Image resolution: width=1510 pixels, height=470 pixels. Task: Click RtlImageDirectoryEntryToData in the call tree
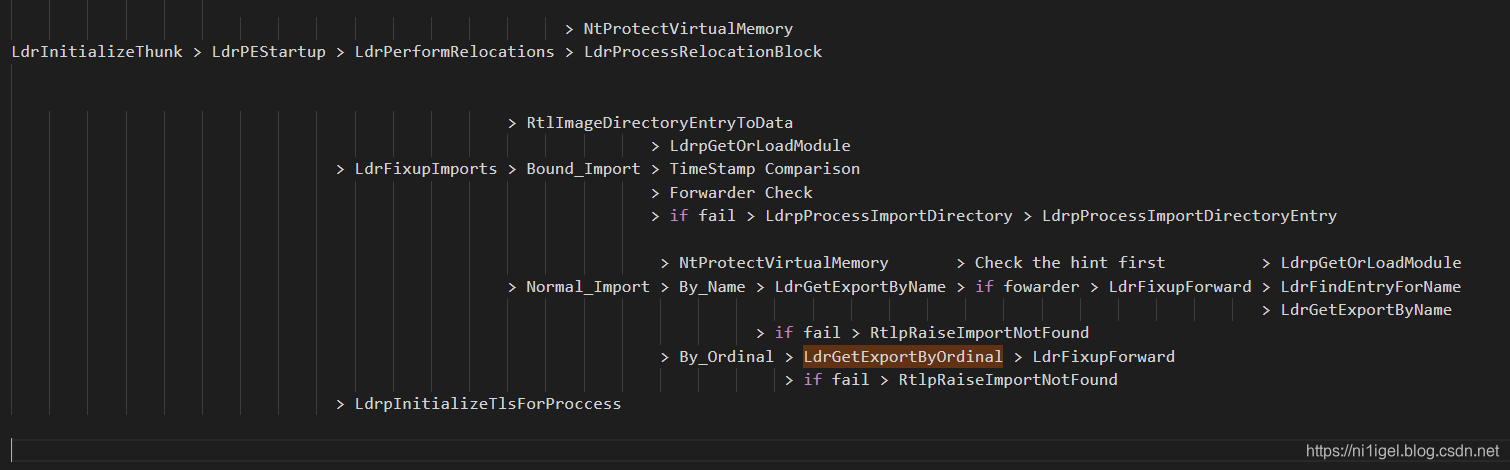point(660,123)
